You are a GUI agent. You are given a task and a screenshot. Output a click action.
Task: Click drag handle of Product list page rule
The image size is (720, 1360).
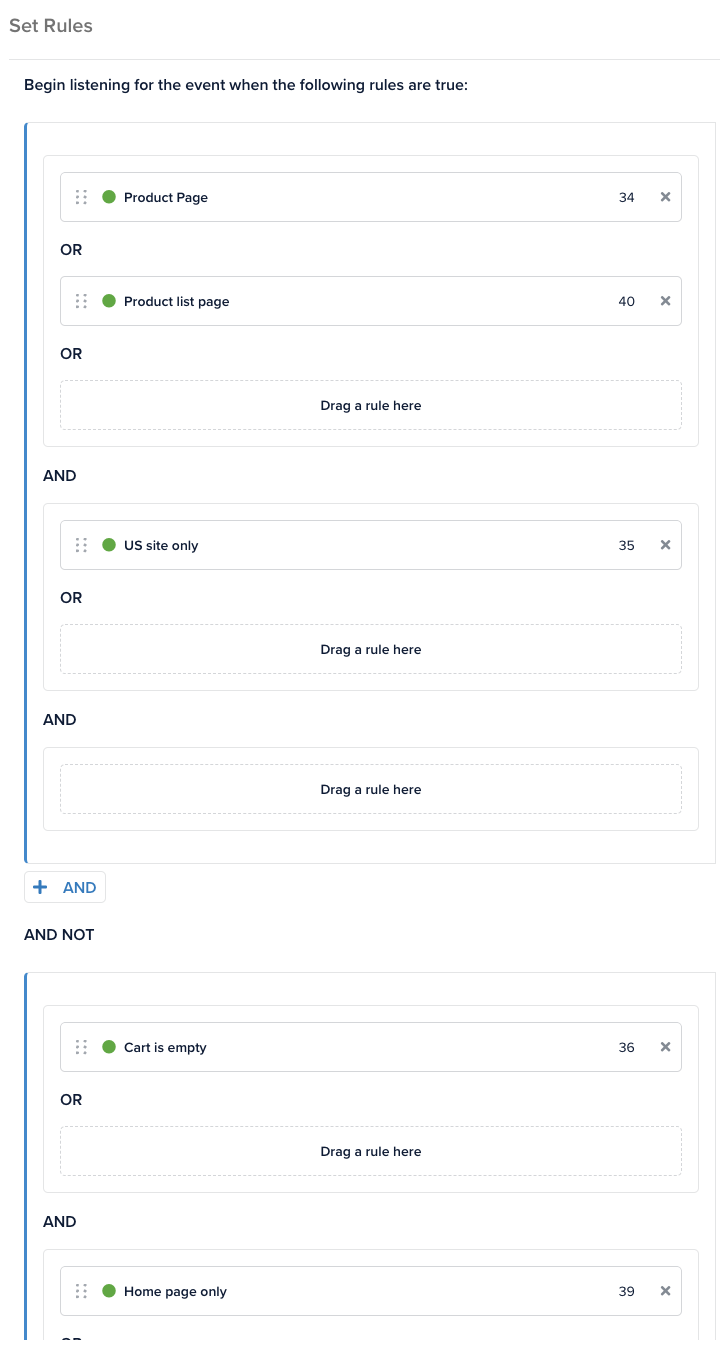coord(82,301)
